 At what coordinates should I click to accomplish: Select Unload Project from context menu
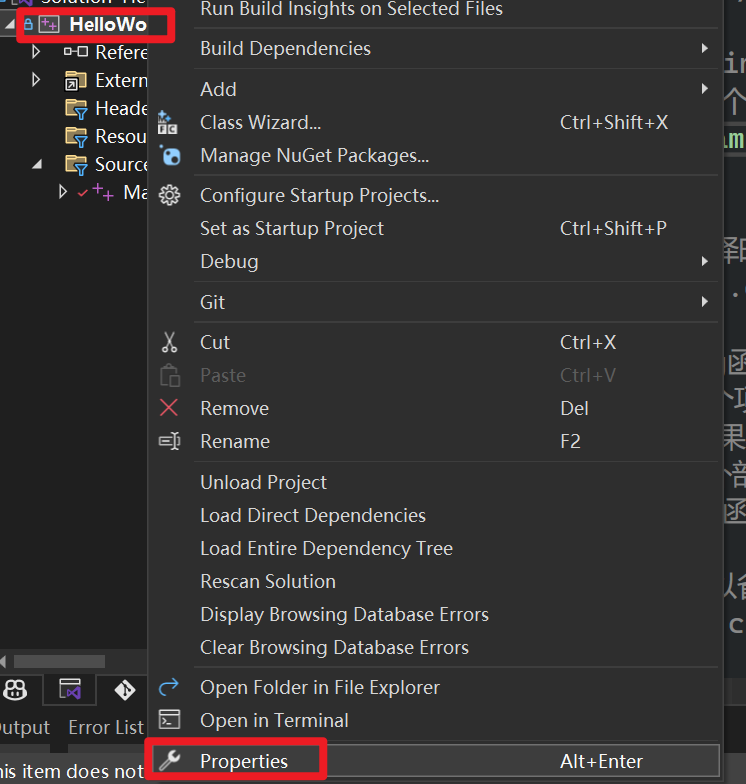(x=263, y=482)
